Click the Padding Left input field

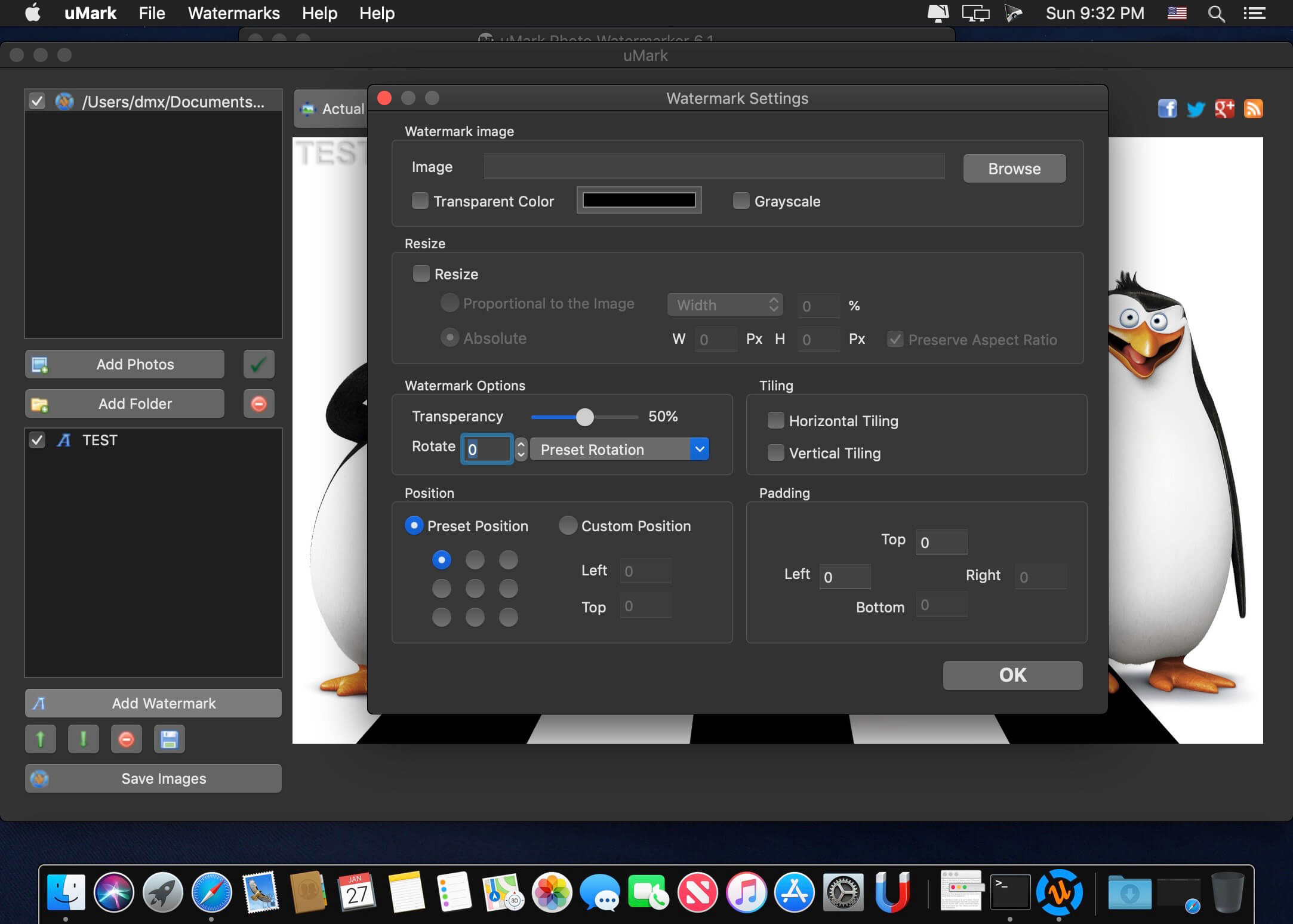845,577
